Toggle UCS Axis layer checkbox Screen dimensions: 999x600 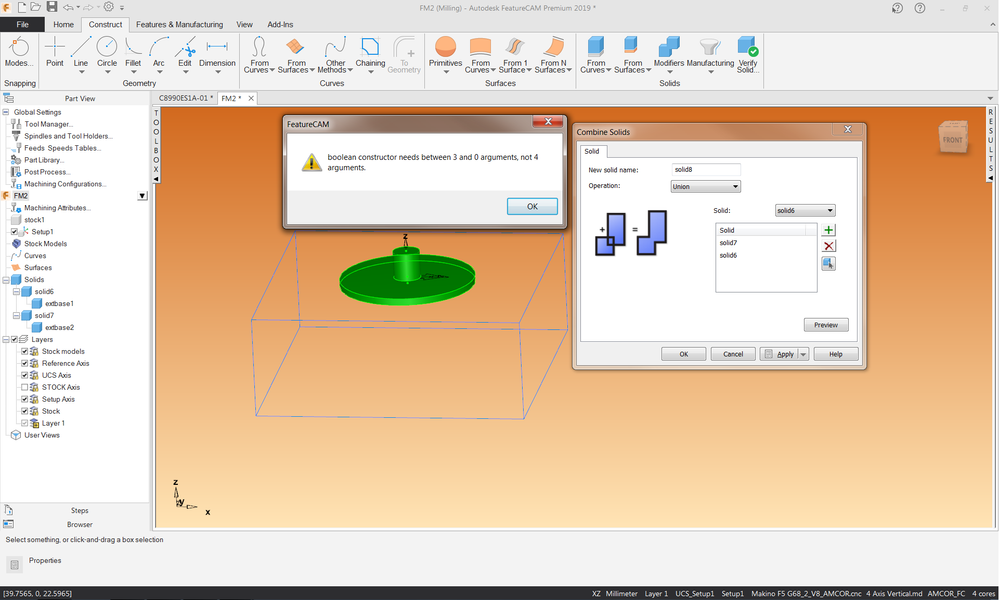coord(25,375)
